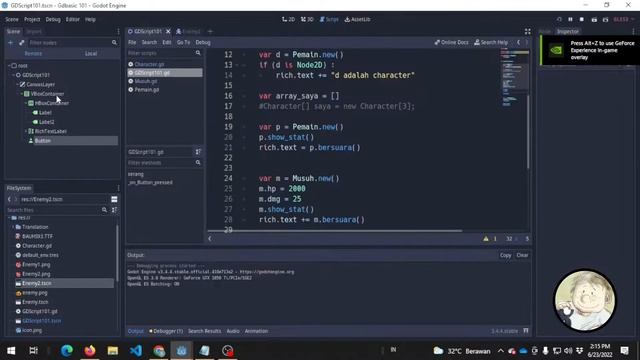The width and height of the screenshot is (640, 360).
Task: Expand the bottom panel
Action: [526, 331]
